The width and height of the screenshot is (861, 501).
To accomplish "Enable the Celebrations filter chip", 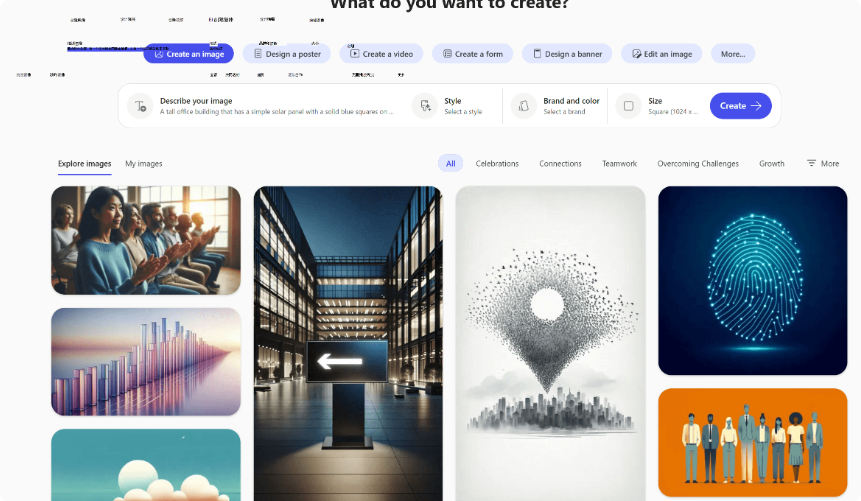I will pos(497,163).
